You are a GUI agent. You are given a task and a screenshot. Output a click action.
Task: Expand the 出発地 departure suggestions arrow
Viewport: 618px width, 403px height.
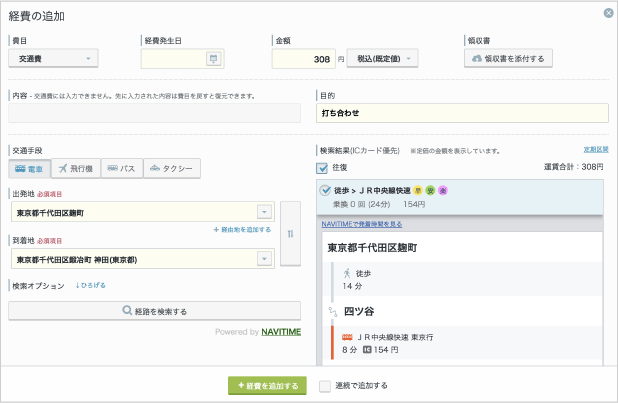click(x=264, y=212)
